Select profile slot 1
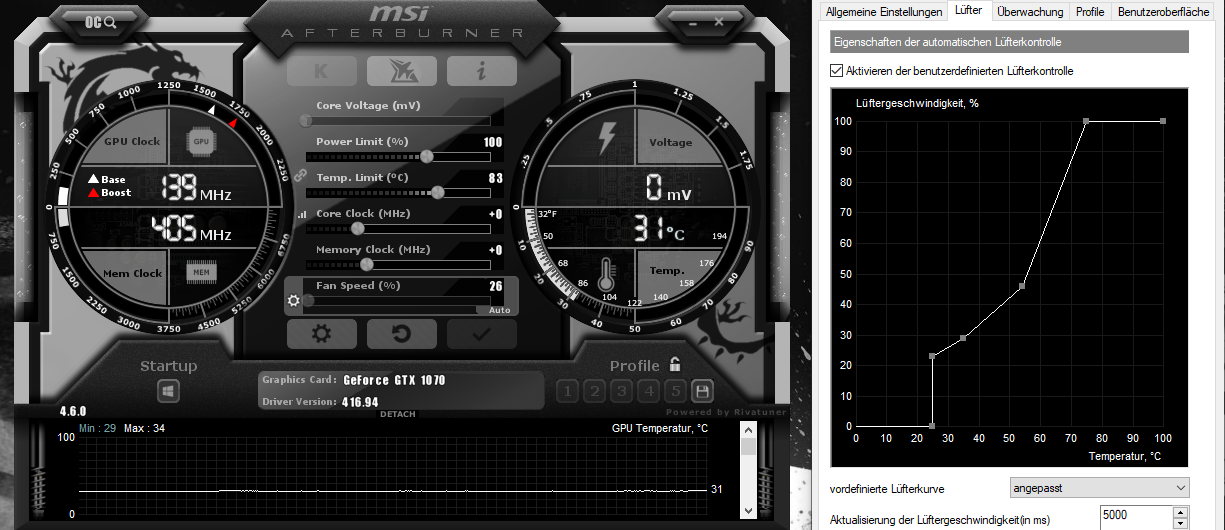The height and width of the screenshot is (530, 1225). tap(567, 391)
